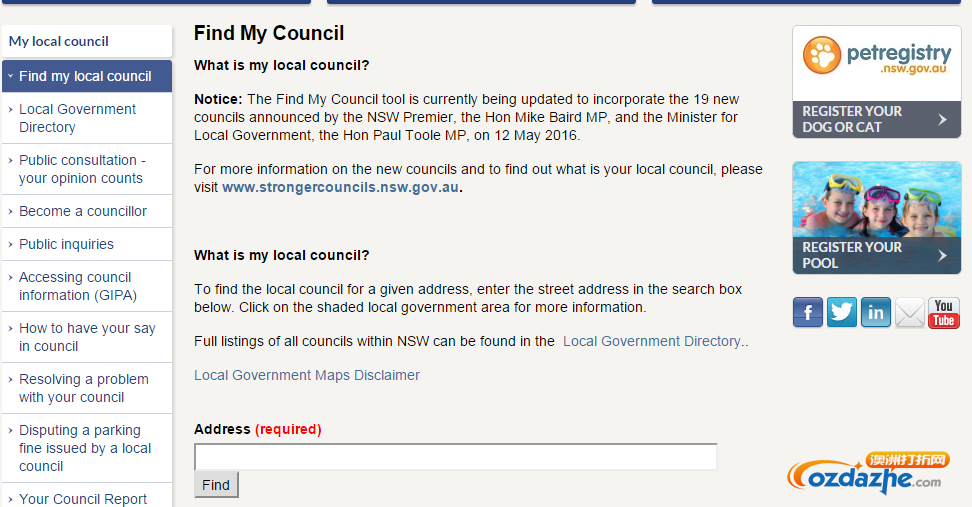This screenshot has height=507, width=972.
Task: Open the Local Government Directory text link
Action: (652, 341)
